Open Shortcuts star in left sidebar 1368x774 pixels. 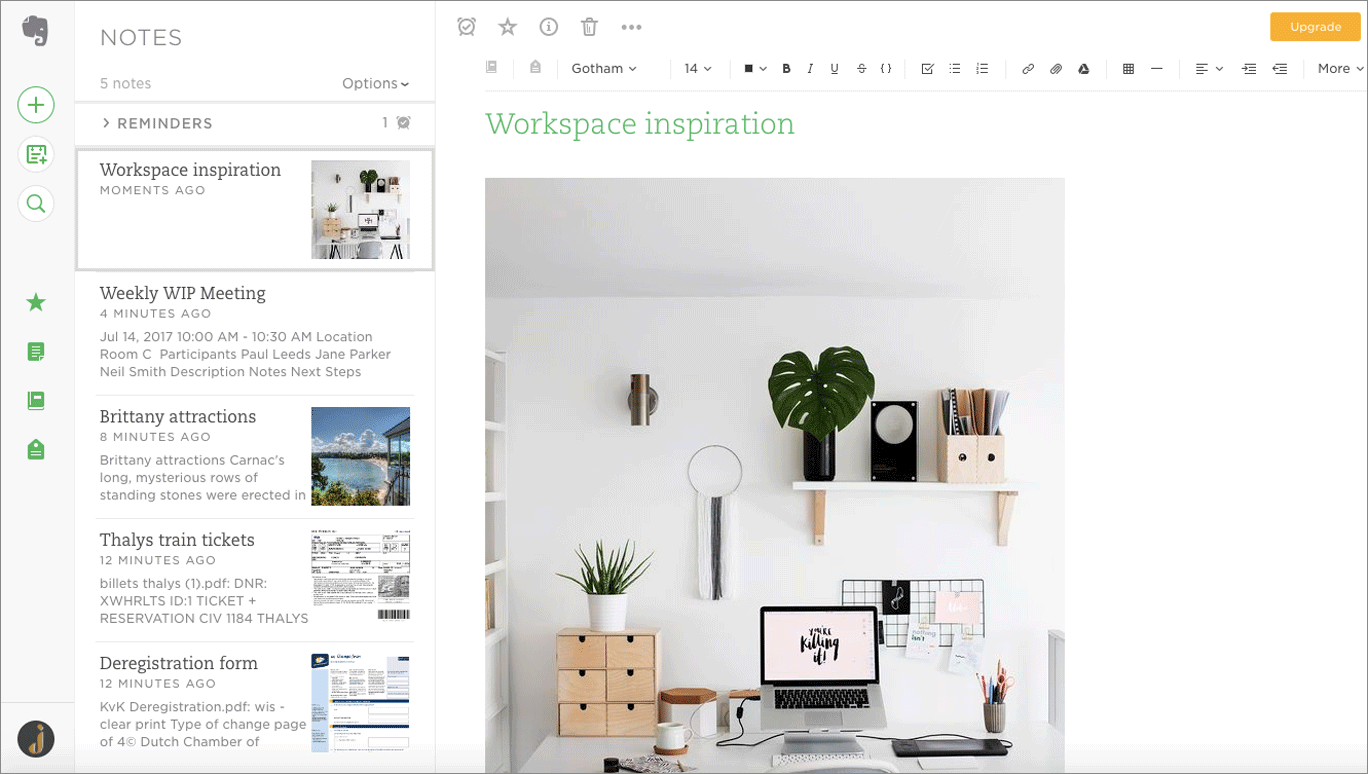pyautogui.click(x=36, y=302)
